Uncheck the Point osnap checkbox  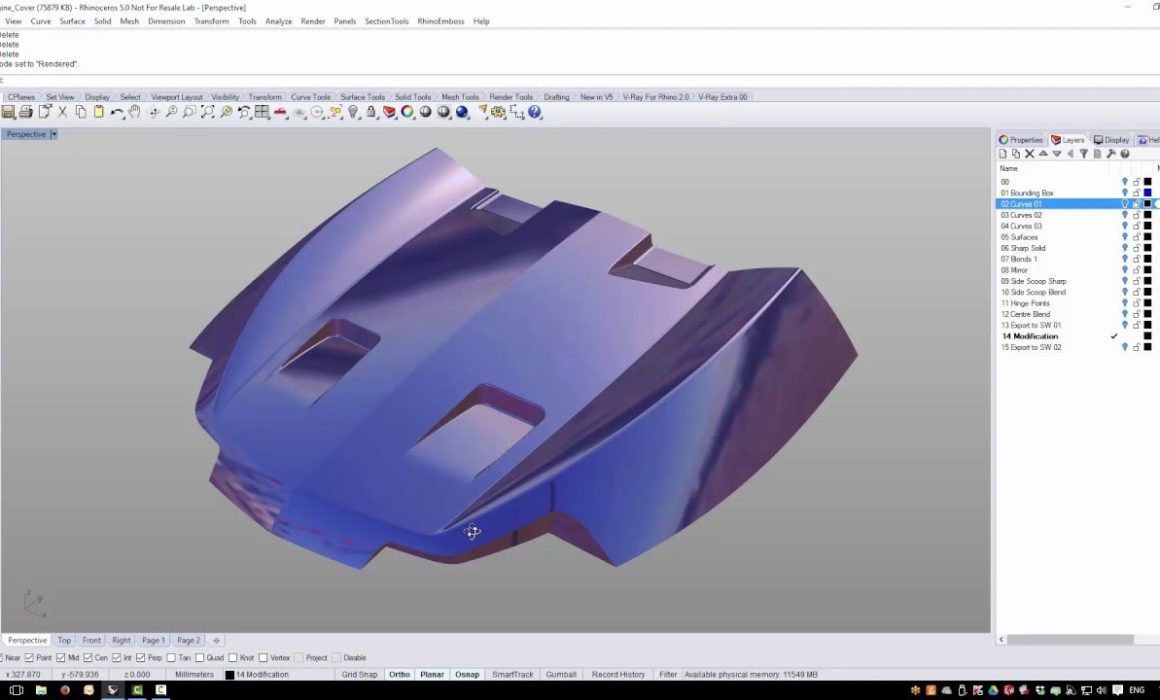coord(30,657)
